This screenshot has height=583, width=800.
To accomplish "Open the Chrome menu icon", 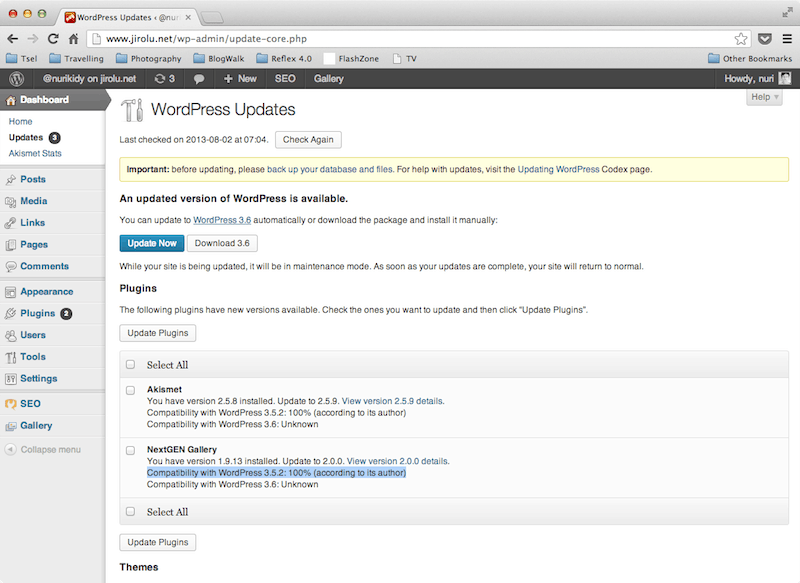I will [x=786, y=39].
